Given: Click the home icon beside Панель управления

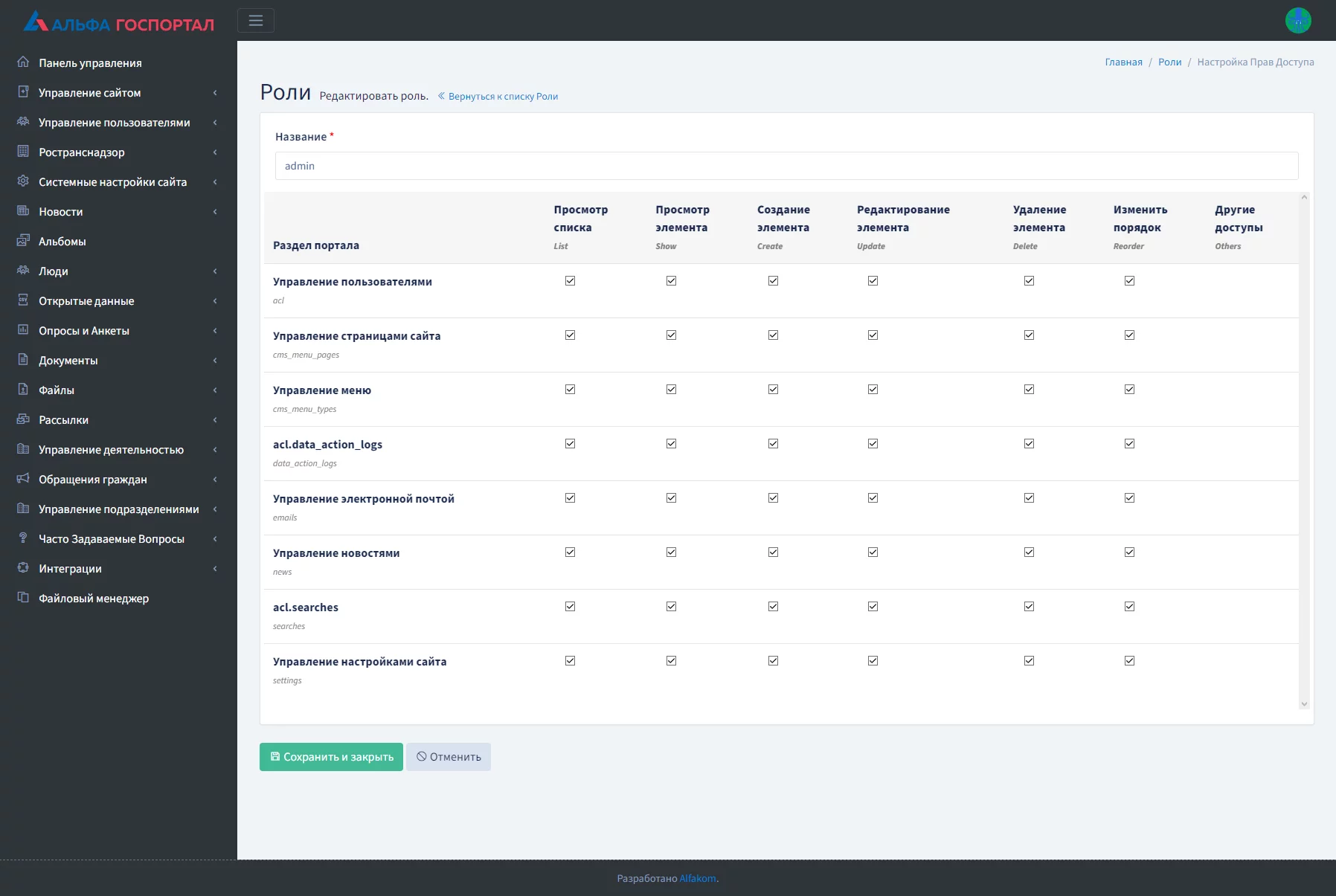Looking at the screenshot, I should tap(23, 62).
